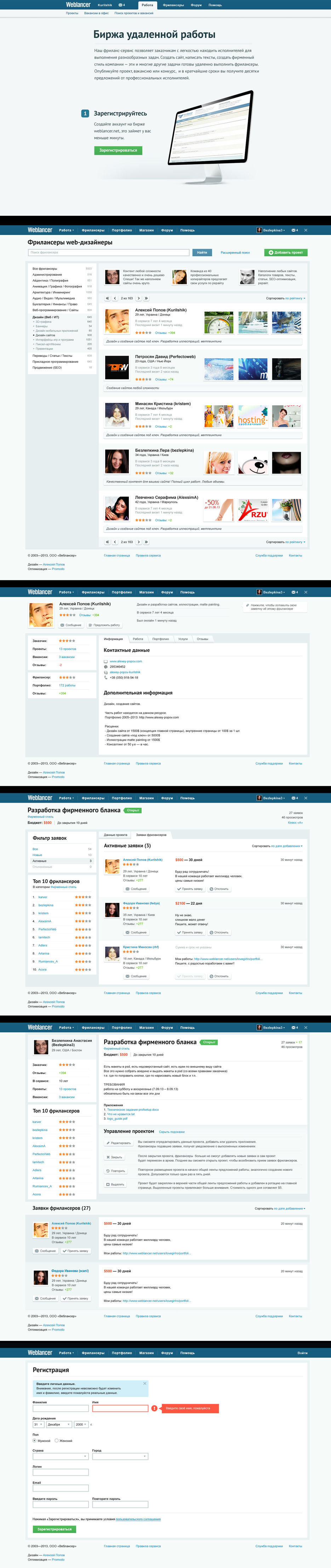The width and height of the screenshot is (331, 1568).
Task: Open the 'logo_guide.pdf' attachment link
Action: coord(118,1119)
